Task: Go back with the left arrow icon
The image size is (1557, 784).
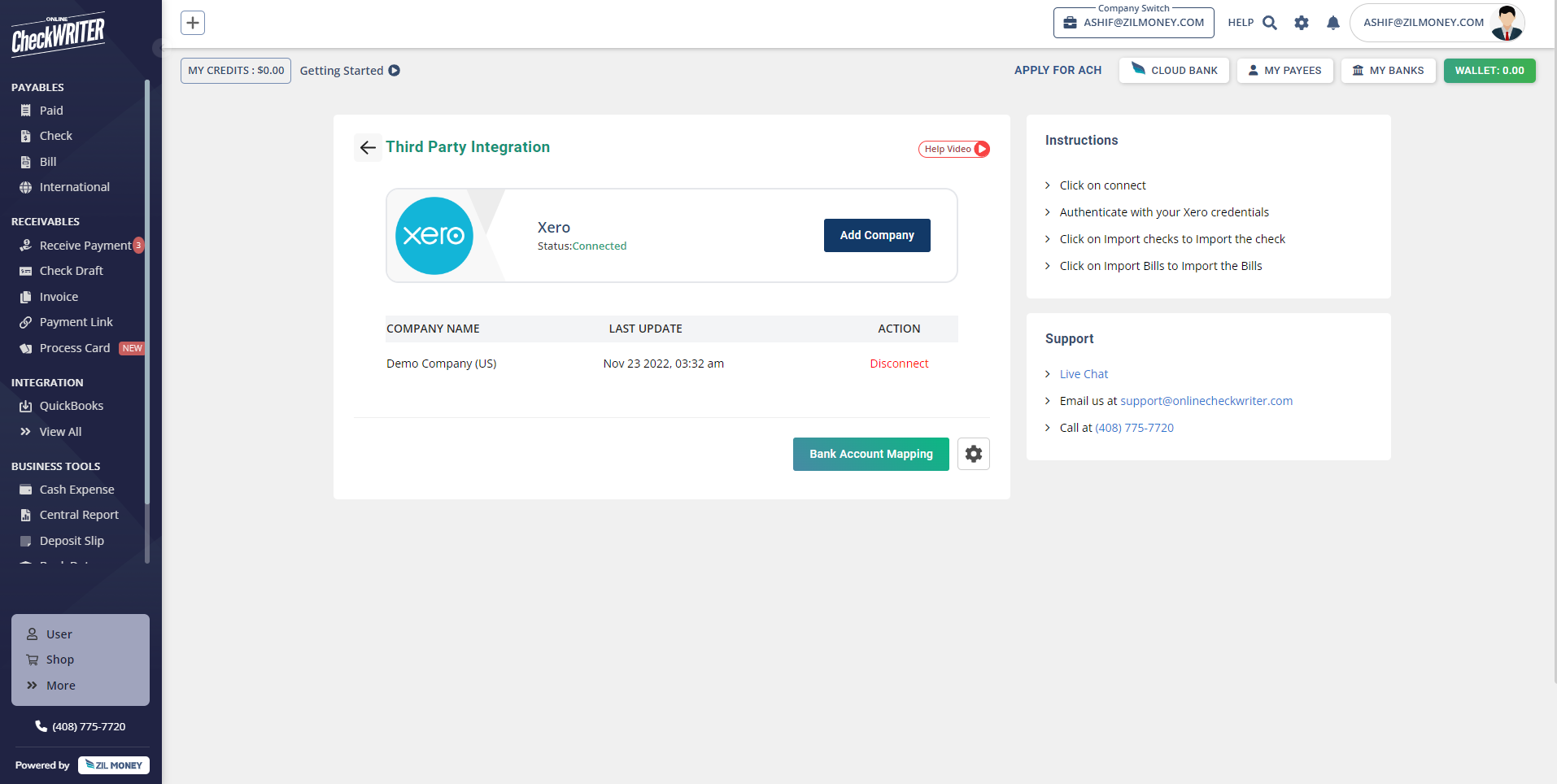Action: pyautogui.click(x=368, y=147)
